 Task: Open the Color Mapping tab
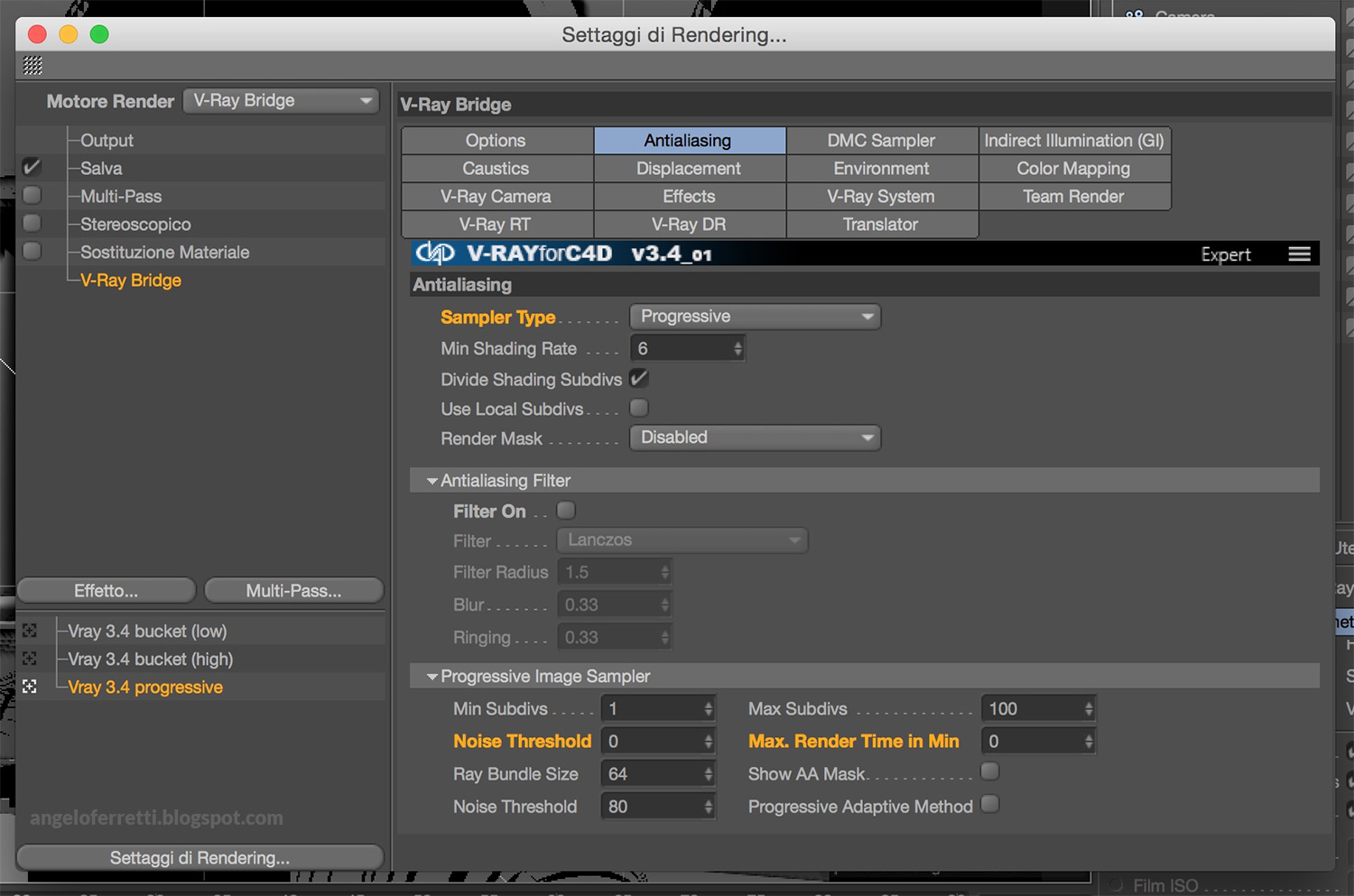click(1074, 168)
